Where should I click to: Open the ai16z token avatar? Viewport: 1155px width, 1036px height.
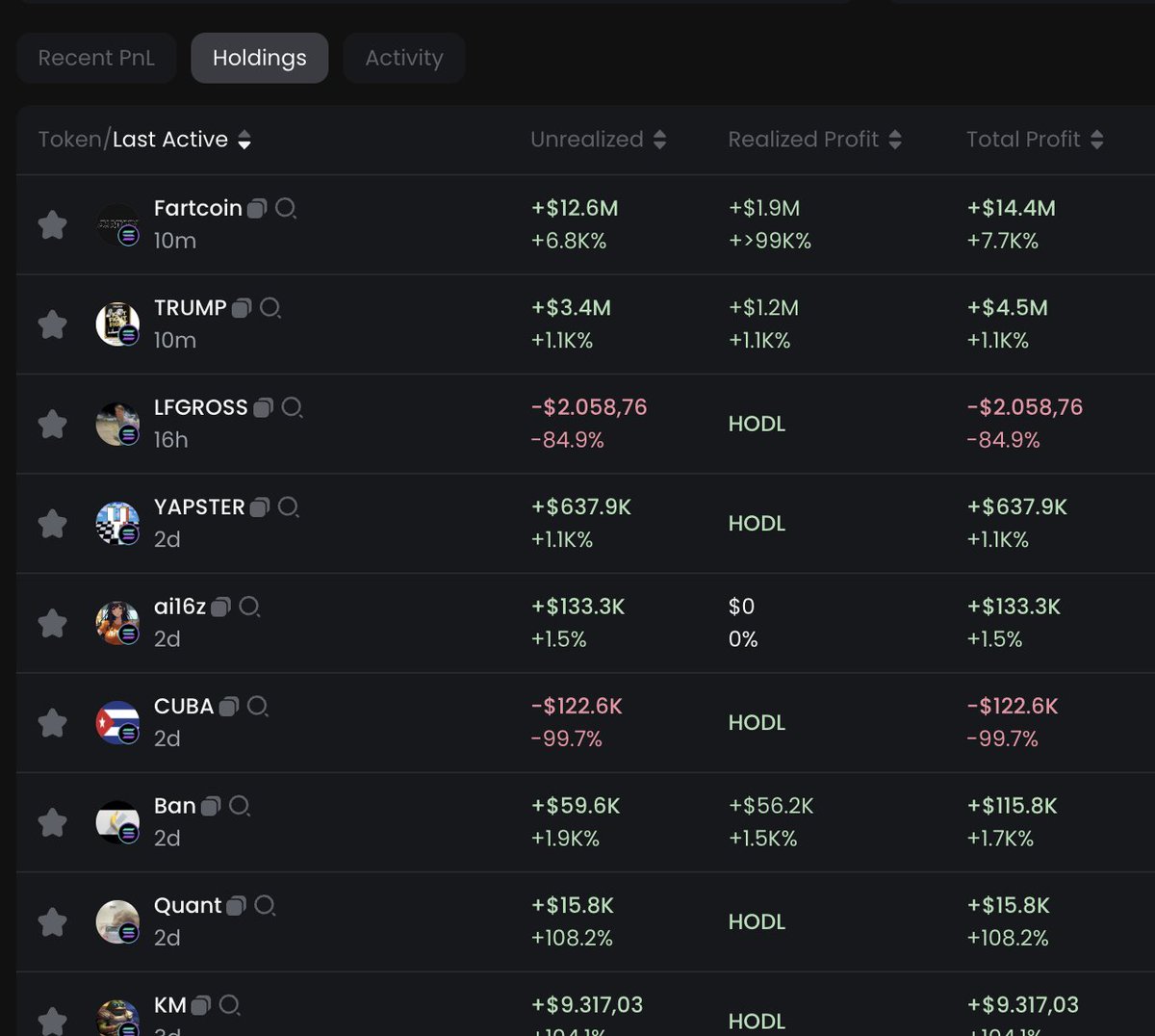click(117, 623)
